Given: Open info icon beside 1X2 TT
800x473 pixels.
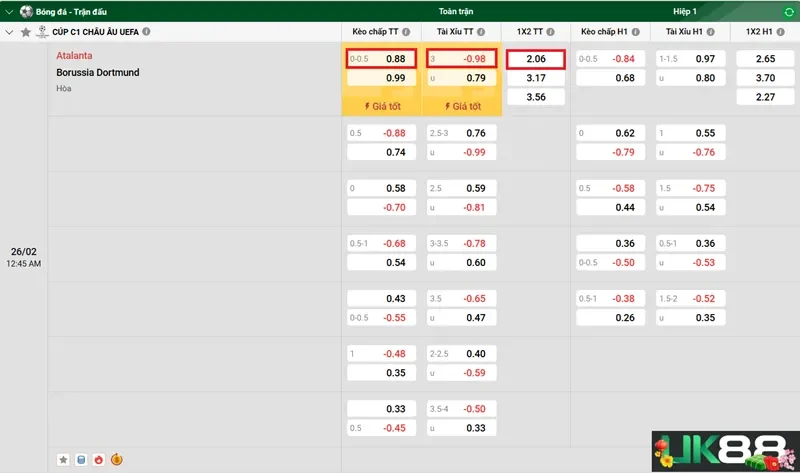Looking at the screenshot, I should (x=551, y=32).
